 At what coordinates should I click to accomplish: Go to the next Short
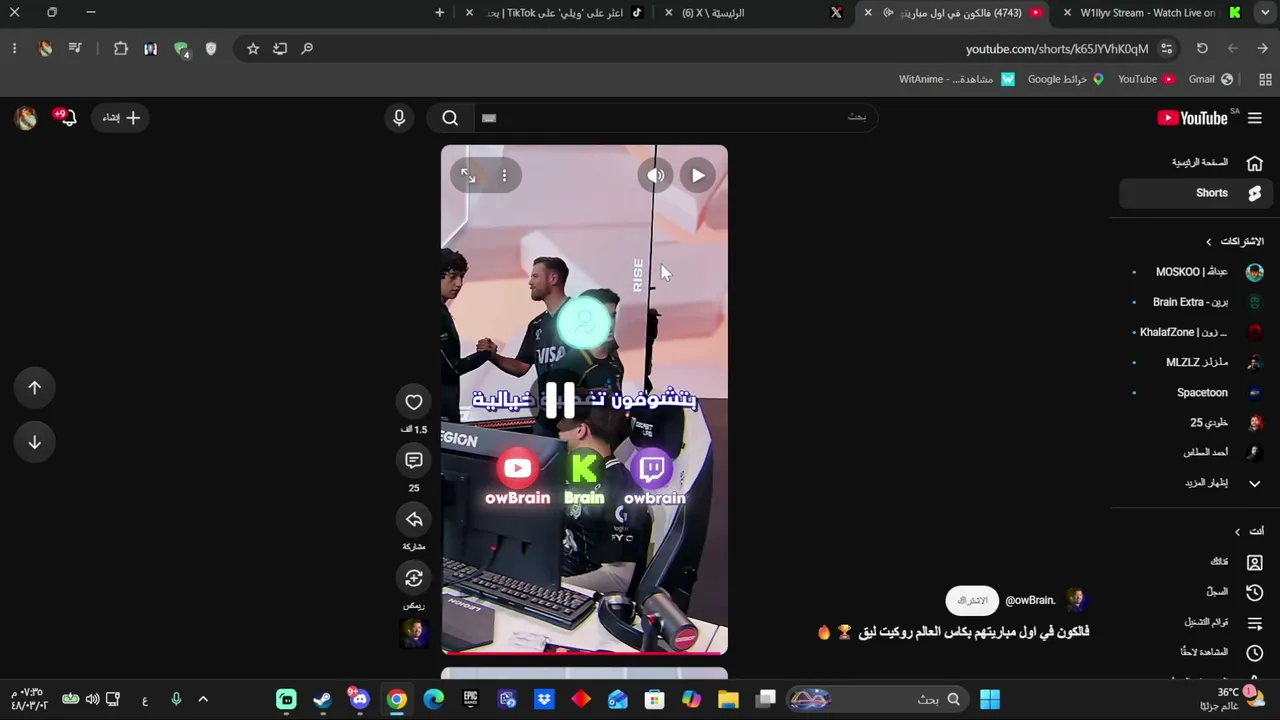tap(35, 442)
